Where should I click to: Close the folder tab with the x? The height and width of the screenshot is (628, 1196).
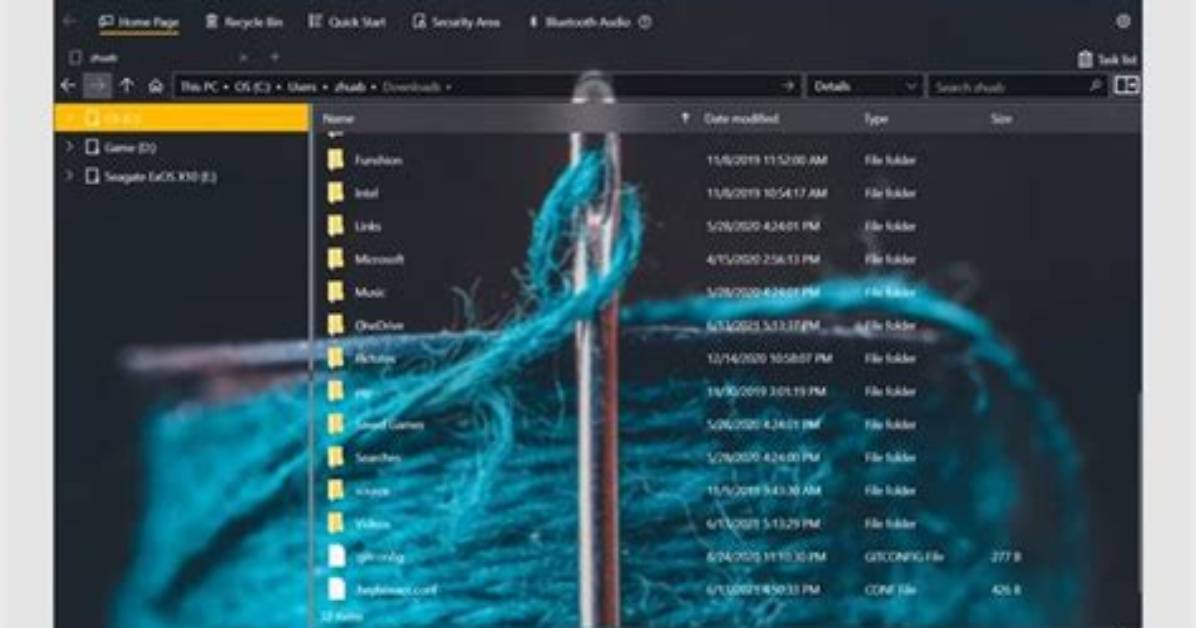[243, 57]
